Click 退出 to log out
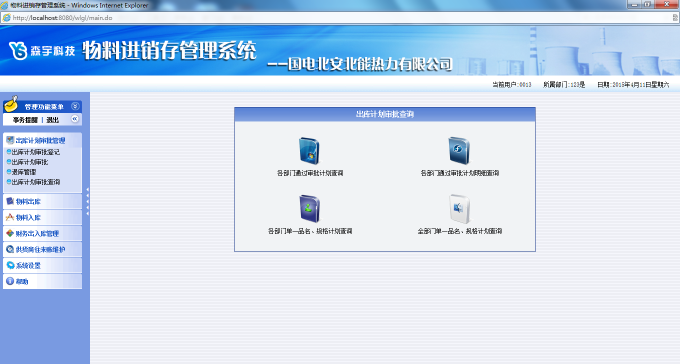The width and height of the screenshot is (680, 364). (x=52, y=120)
